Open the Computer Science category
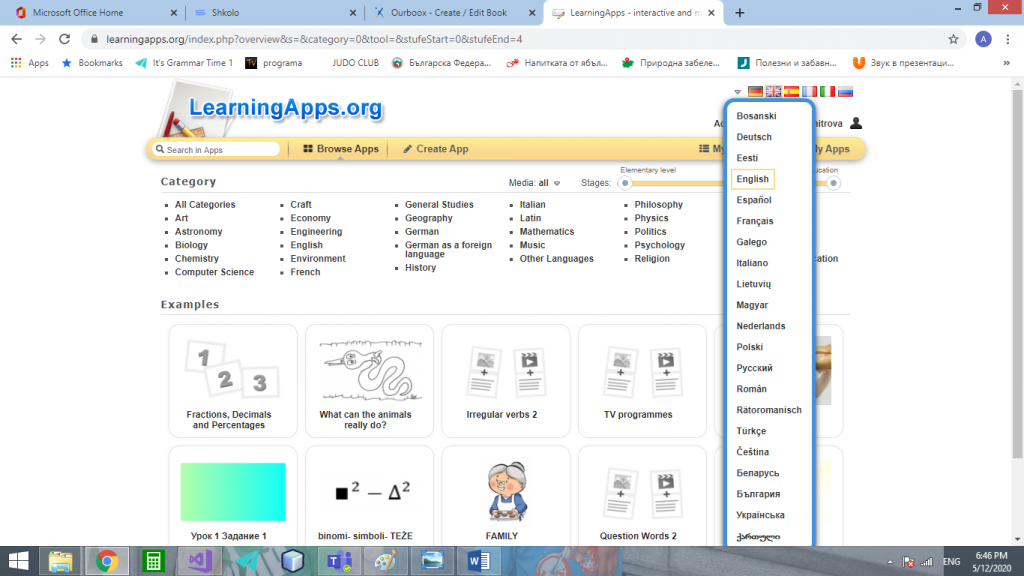Viewport: 1024px width, 576px height. (x=214, y=272)
